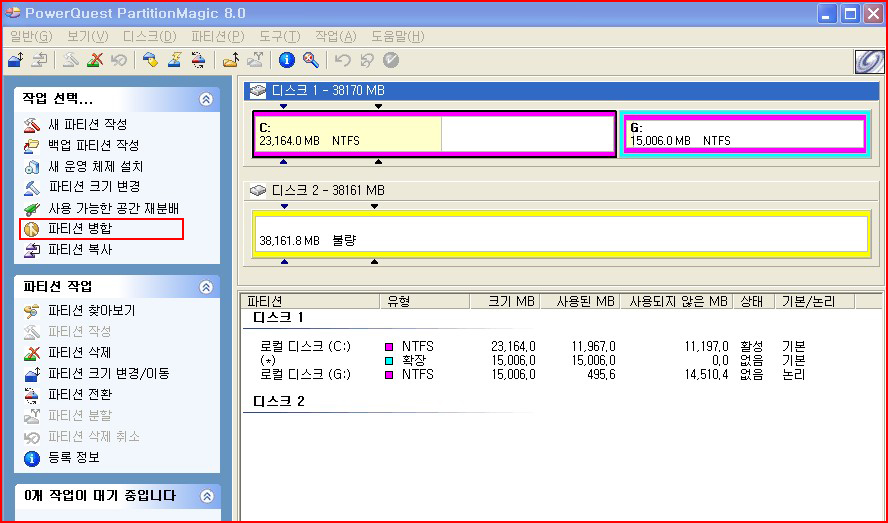The width and height of the screenshot is (888, 523).
Task: Click the Format partition lightning toolbar icon
Action: [x=174, y=59]
